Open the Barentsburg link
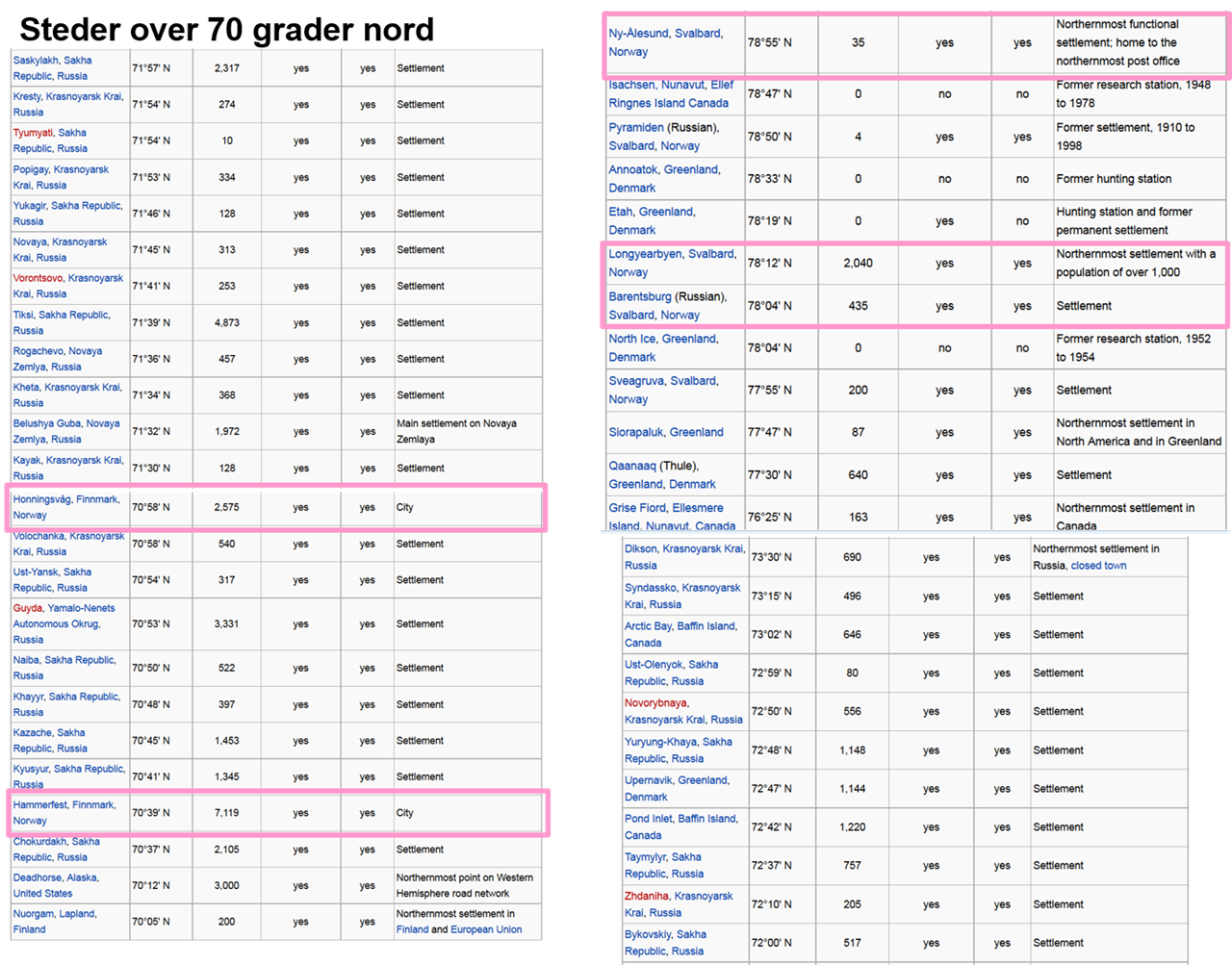 click(x=639, y=296)
